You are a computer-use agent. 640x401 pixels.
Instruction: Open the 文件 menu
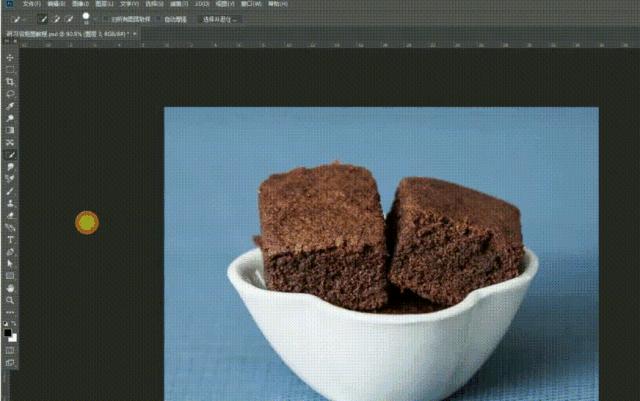[x=30, y=4]
